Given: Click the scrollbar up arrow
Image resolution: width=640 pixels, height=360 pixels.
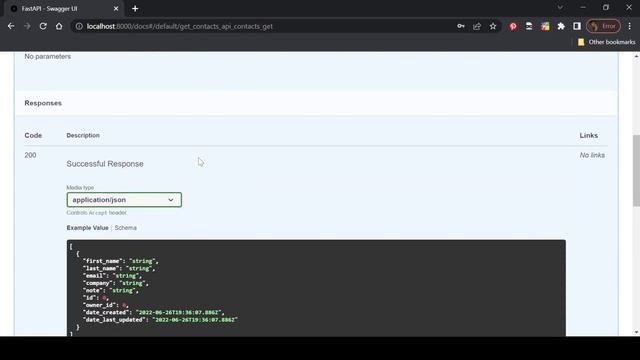Looking at the screenshot, I should (x=636, y=56).
